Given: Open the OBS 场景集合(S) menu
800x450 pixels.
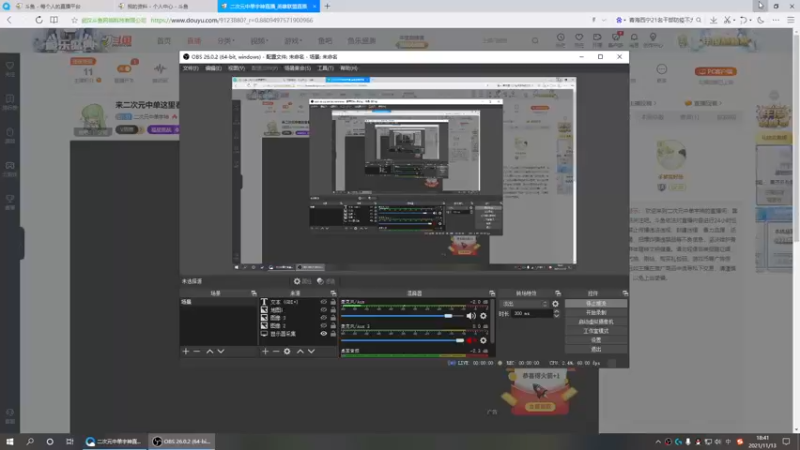Looking at the screenshot, I should click(297, 68).
